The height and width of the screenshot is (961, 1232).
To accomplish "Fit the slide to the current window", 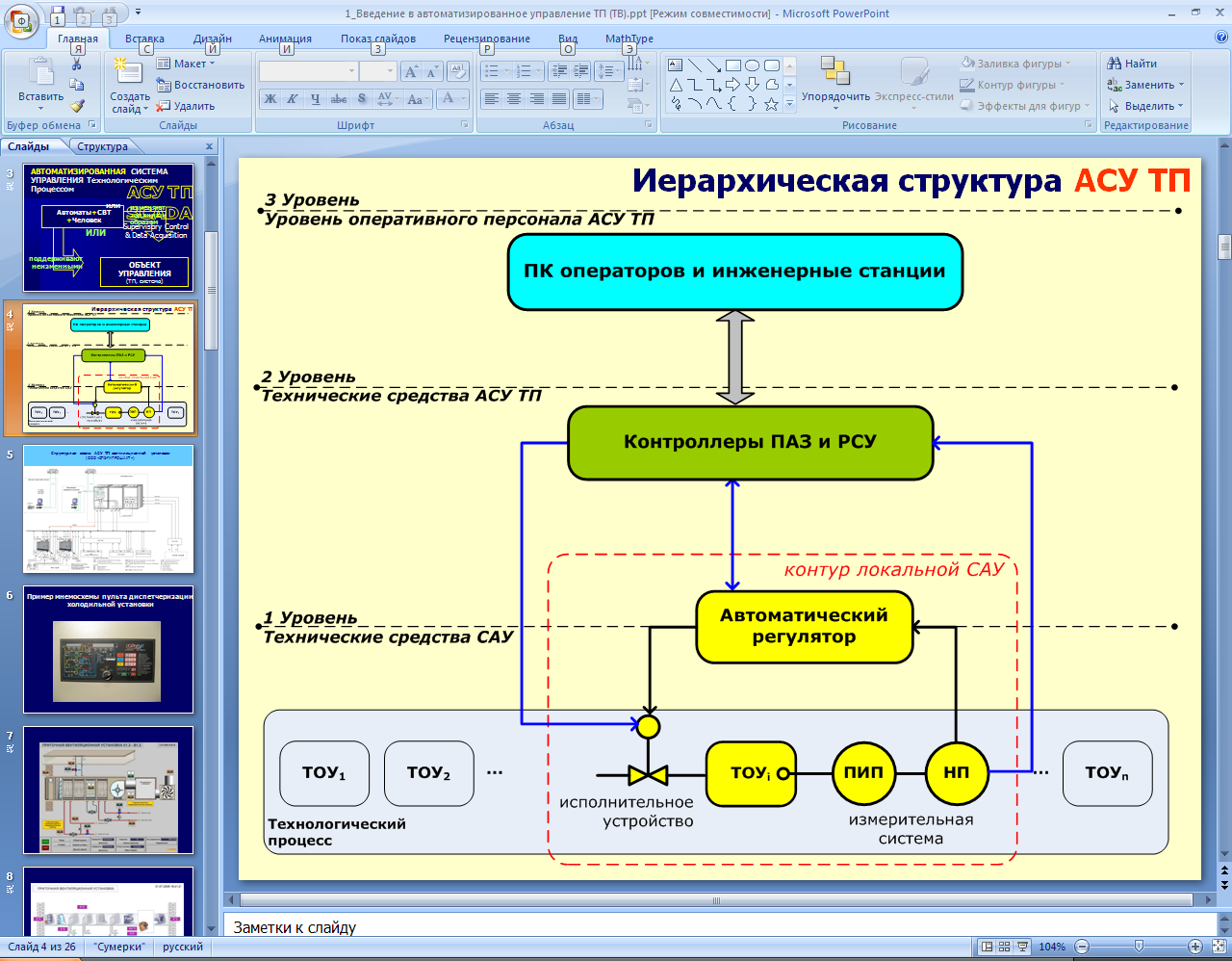I will (x=1218, y=947).
